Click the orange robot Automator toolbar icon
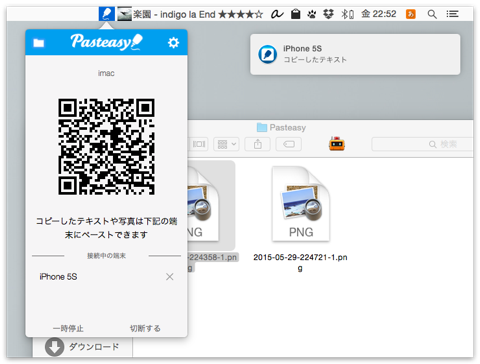This screenshot has height=364, width=480. point(337,144)
